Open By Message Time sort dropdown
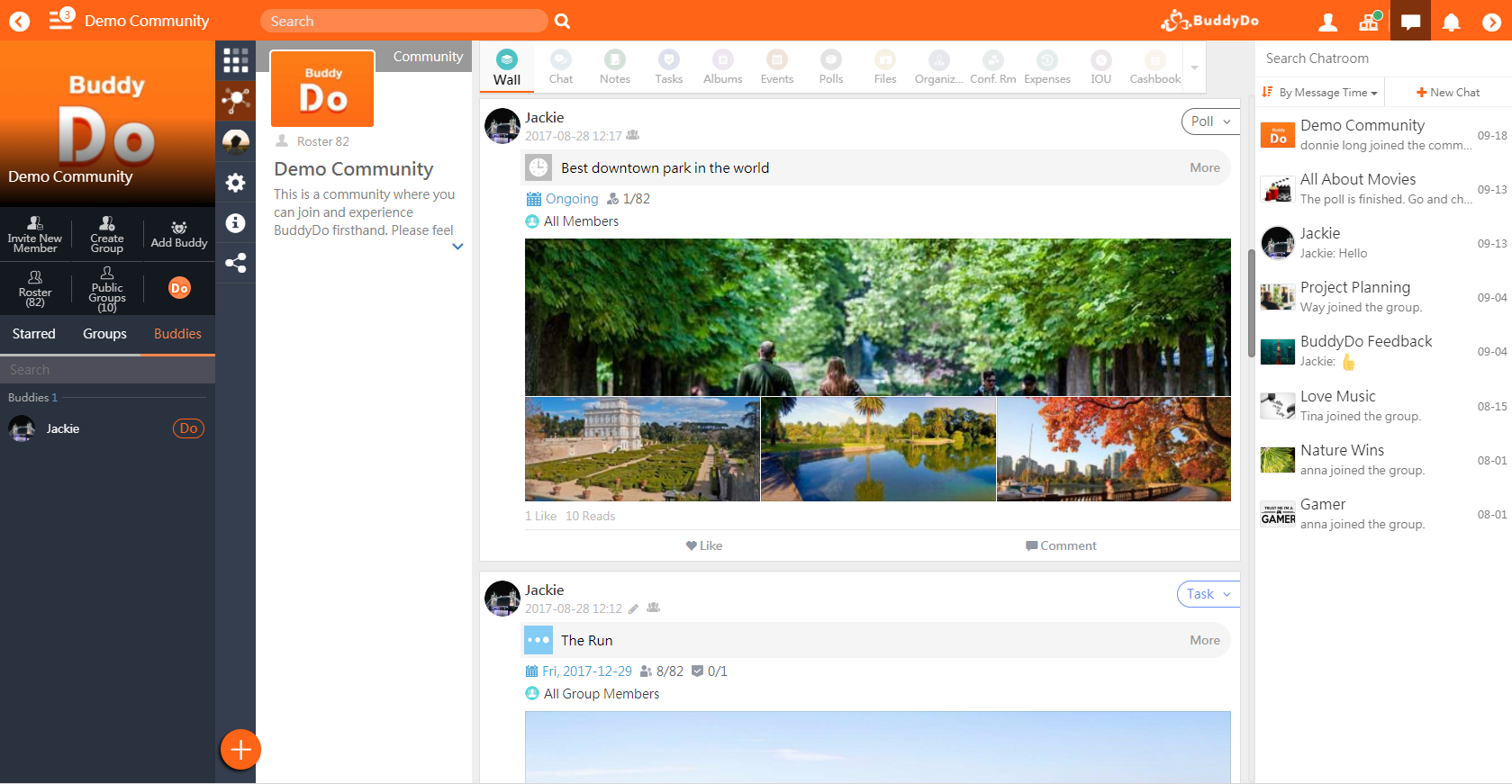This screenshot has width=1512, height=784. (1320, 93)
